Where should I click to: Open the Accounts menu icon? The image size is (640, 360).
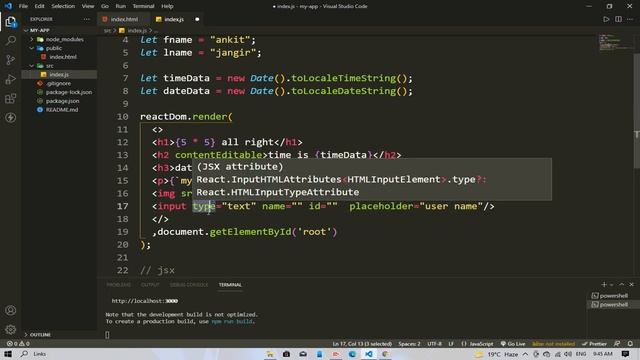click(x=11, y=310)
